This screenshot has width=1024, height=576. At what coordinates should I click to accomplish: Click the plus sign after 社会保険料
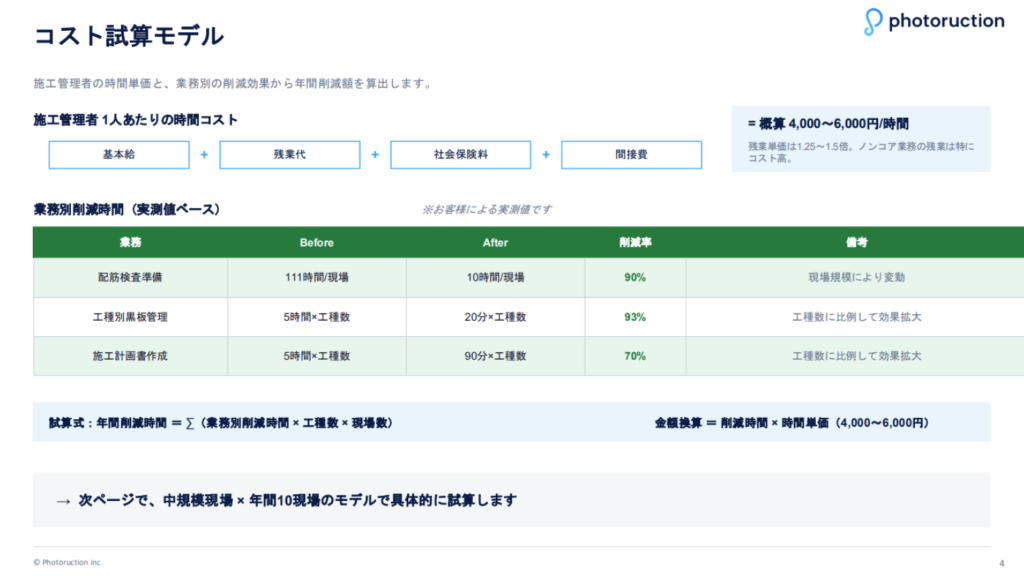(546, 155)
